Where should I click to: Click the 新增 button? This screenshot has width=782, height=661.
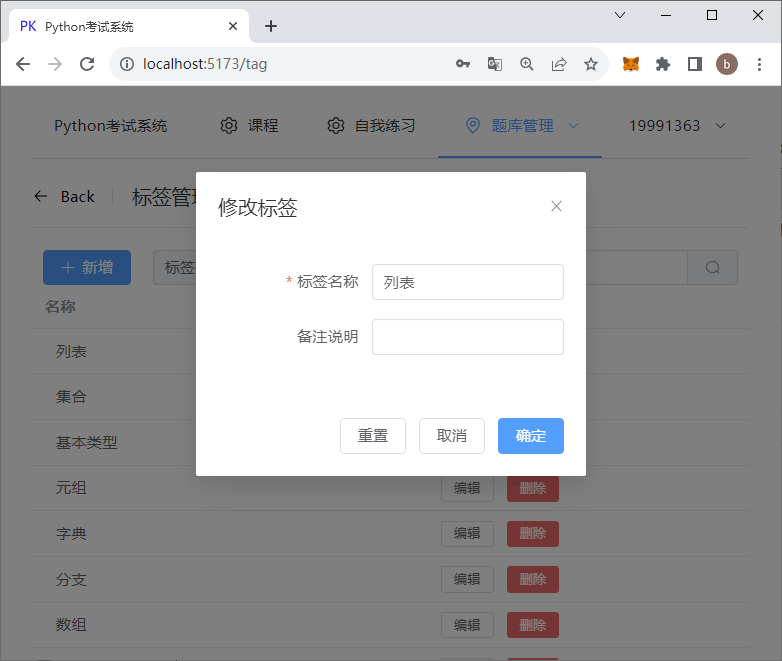tap(87, 267)
